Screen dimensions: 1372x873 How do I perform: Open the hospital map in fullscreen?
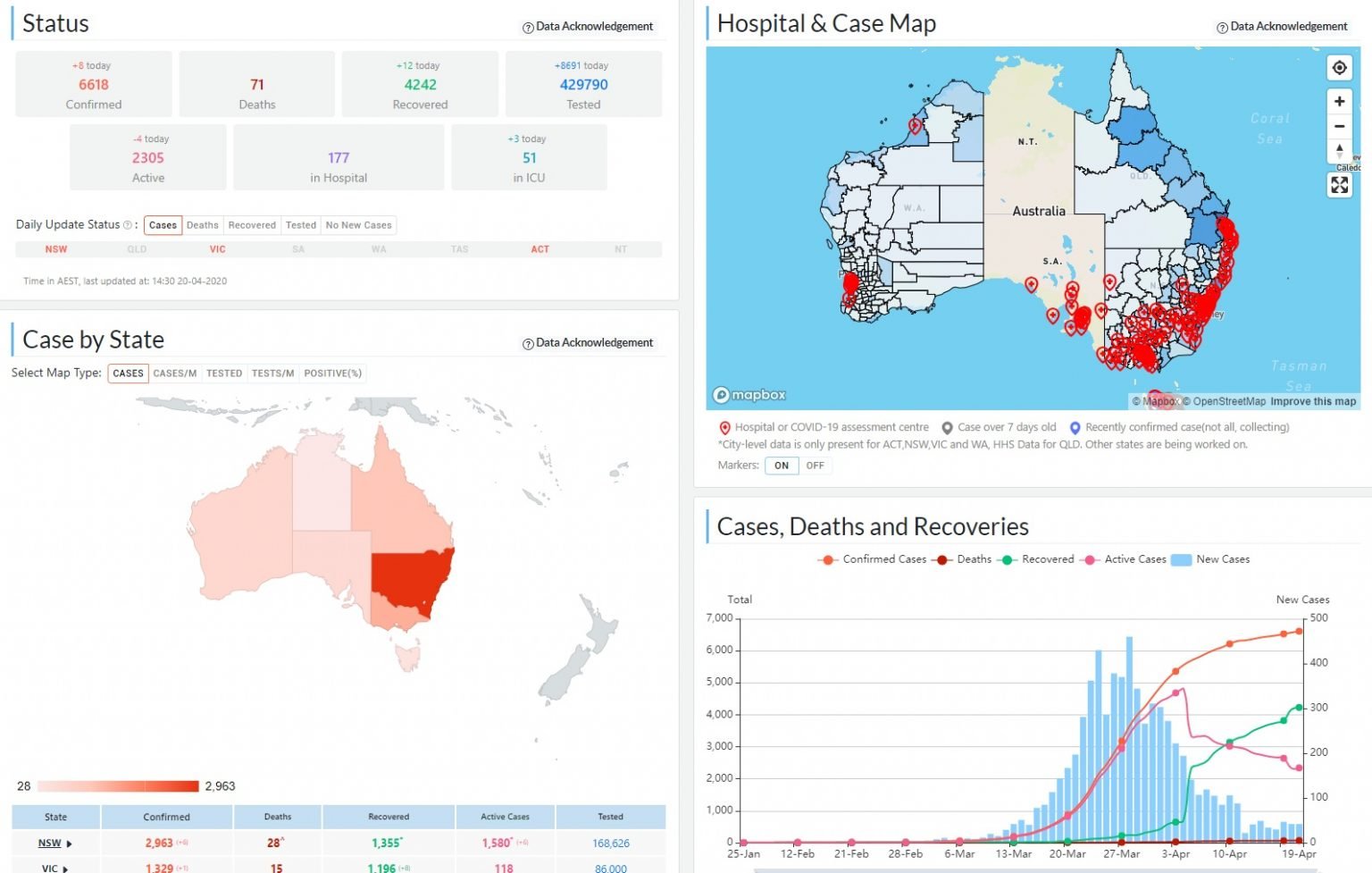[x=1339, y=185]
